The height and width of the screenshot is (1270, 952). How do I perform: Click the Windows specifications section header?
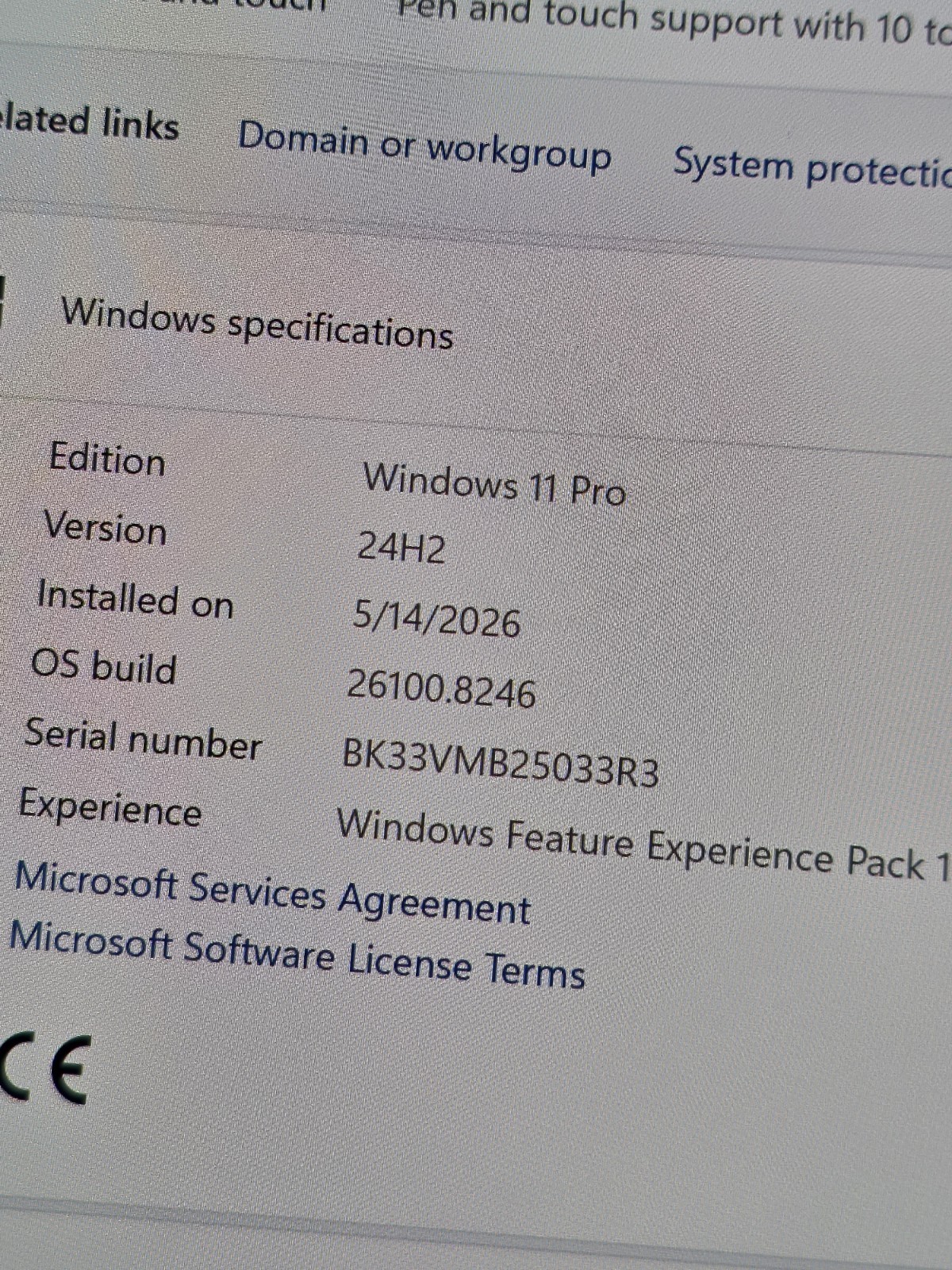(x=257, y=322)
